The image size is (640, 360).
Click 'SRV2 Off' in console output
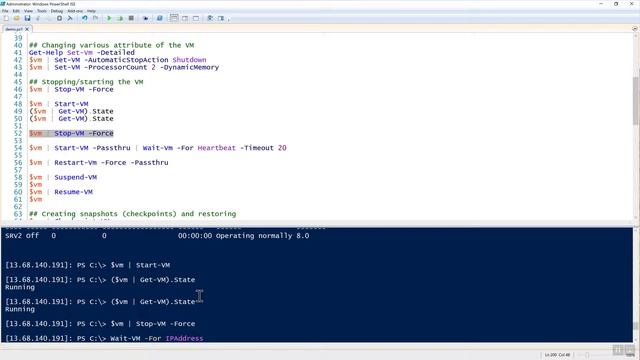[22, 236]
